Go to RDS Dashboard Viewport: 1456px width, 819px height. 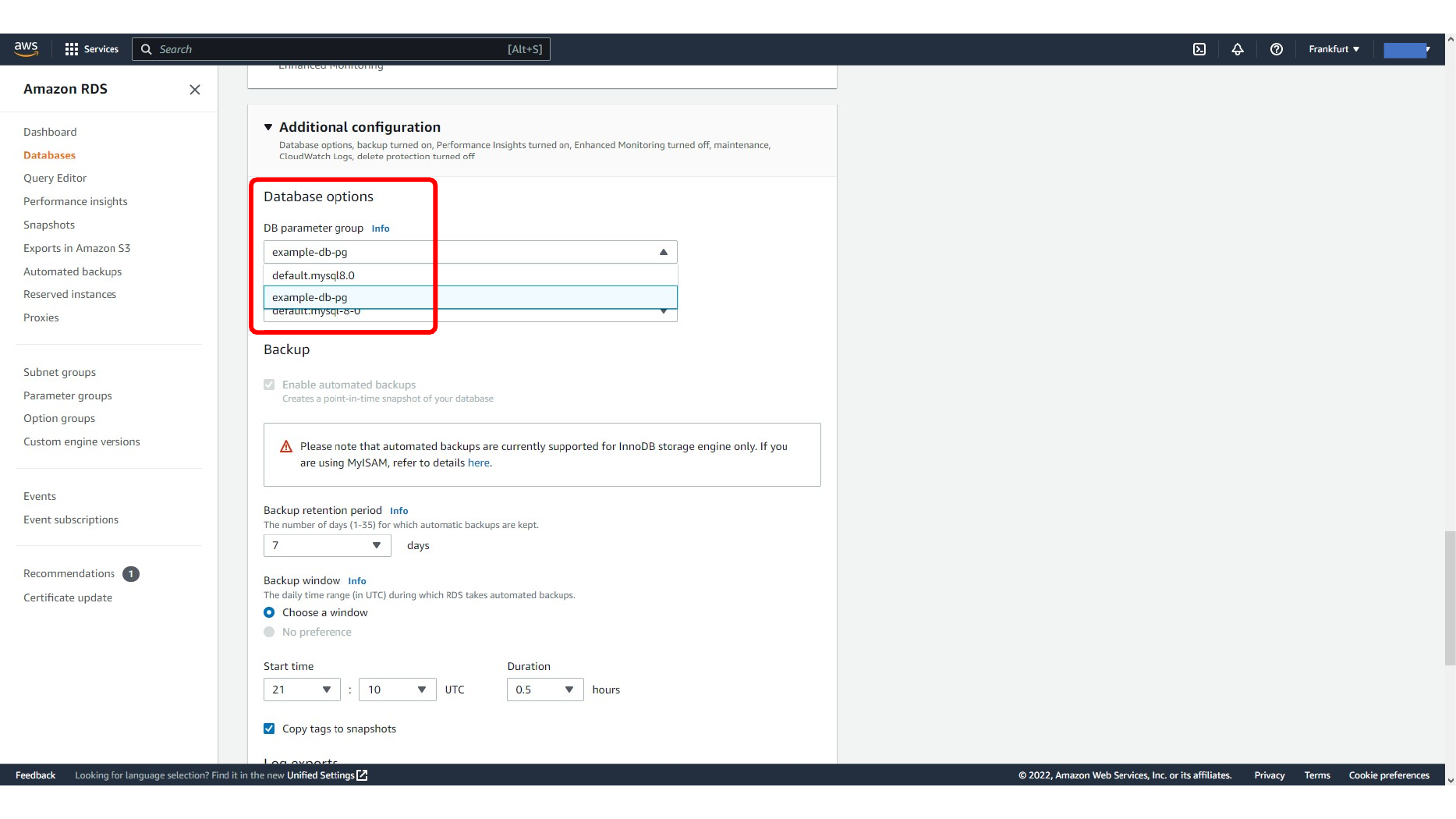50,132
